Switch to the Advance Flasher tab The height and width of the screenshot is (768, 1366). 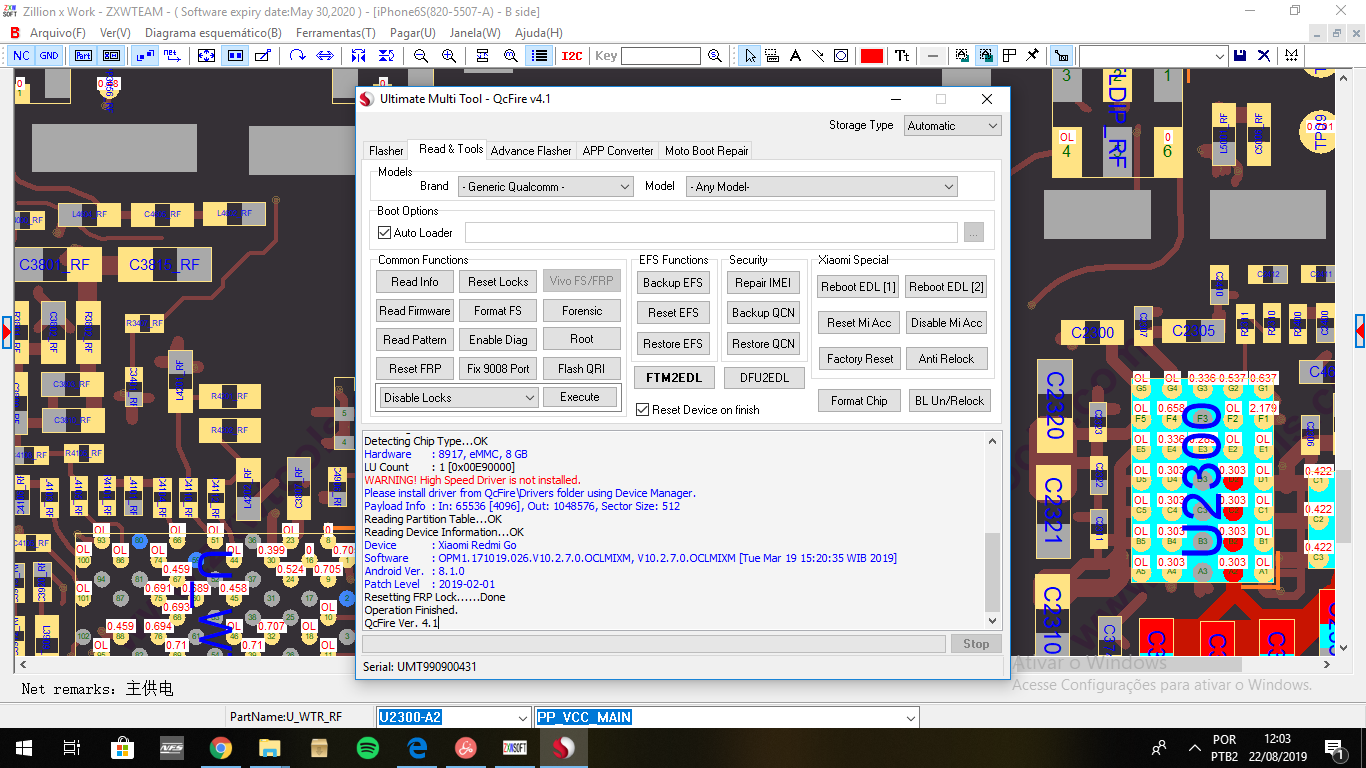pos(531,151)
